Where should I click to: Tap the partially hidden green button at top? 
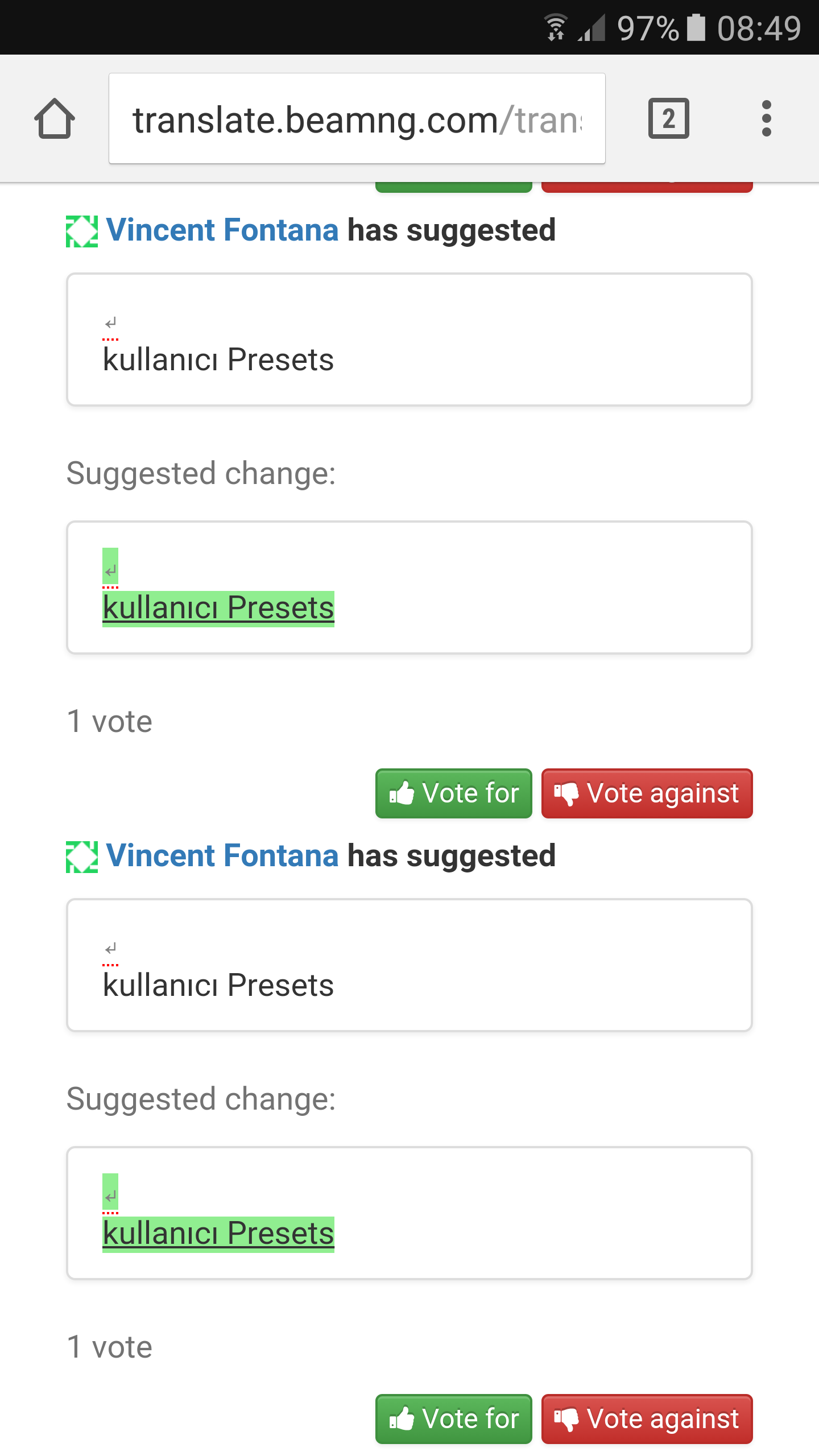(454, 188)
